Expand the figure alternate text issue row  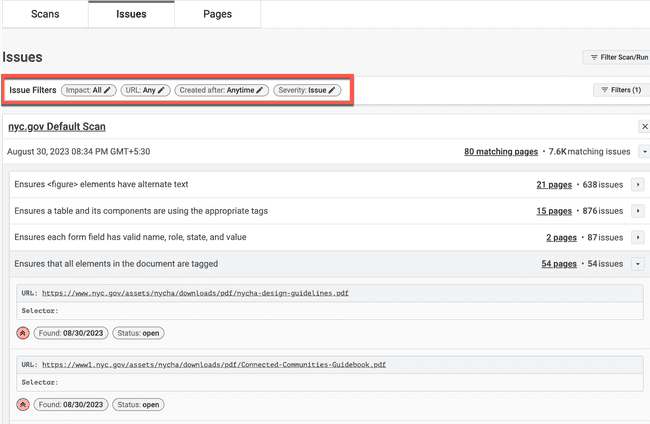[x=638, y=185]
